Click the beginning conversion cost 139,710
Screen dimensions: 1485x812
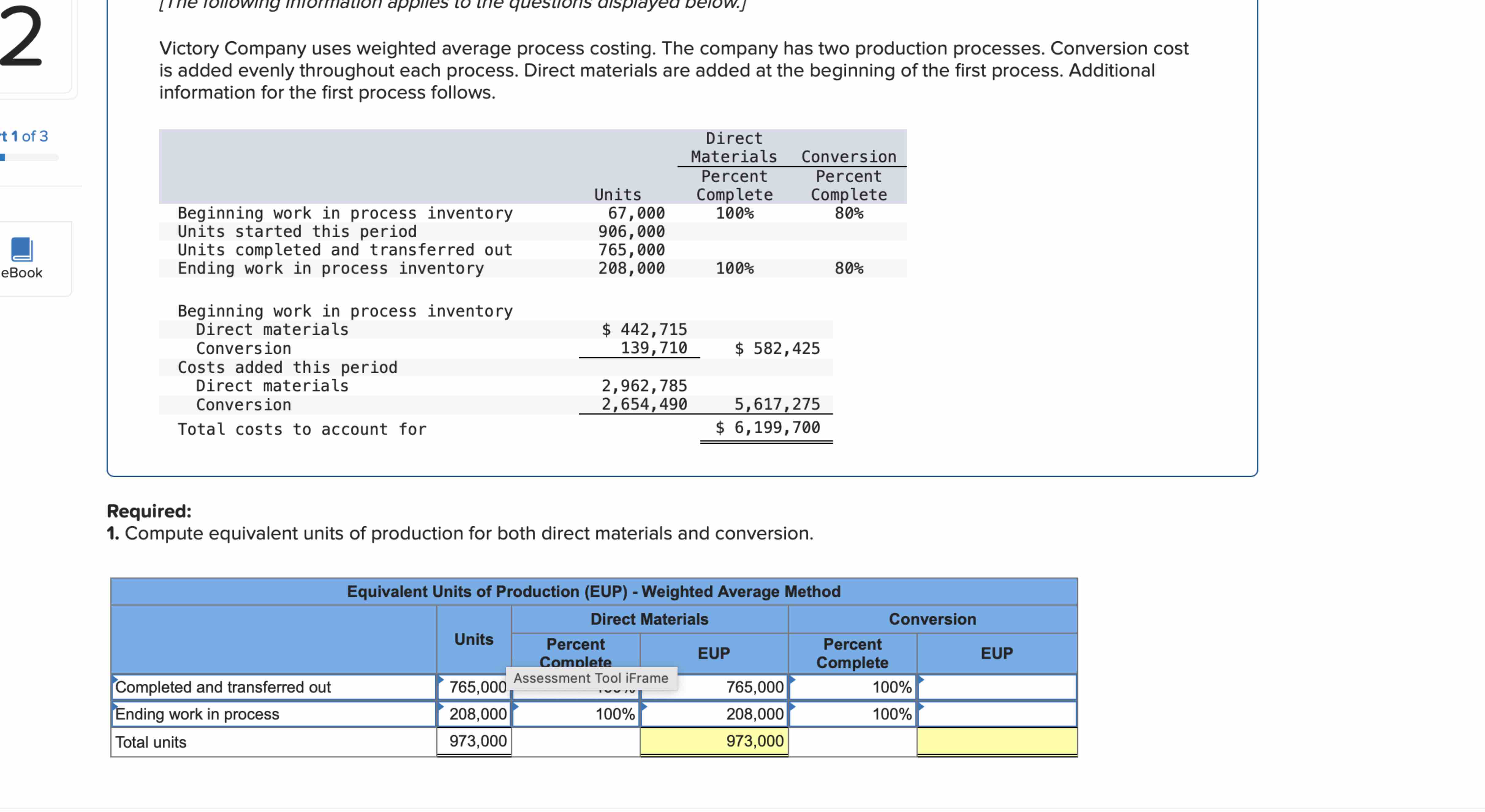pos(654,349)
